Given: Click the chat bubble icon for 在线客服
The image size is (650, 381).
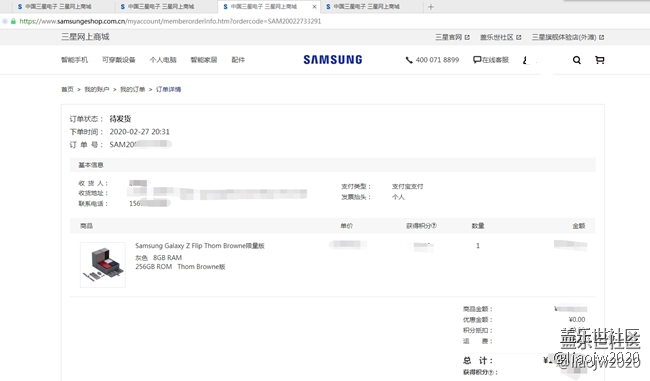Looking at the screenshot, I should point(477,60).
